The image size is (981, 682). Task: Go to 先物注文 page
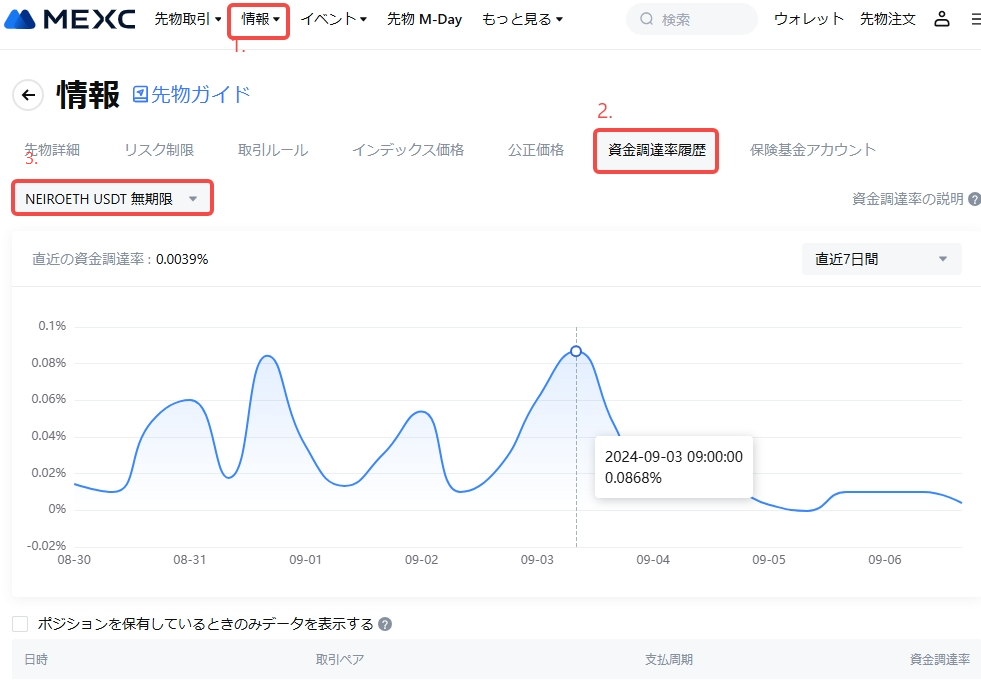coord(887,19)
